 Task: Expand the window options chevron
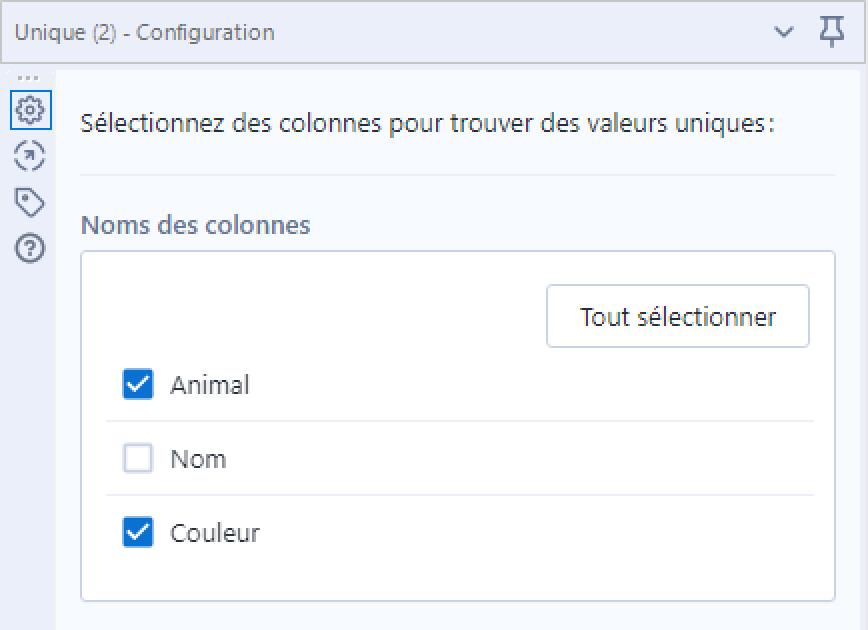(x=783, y=32)
